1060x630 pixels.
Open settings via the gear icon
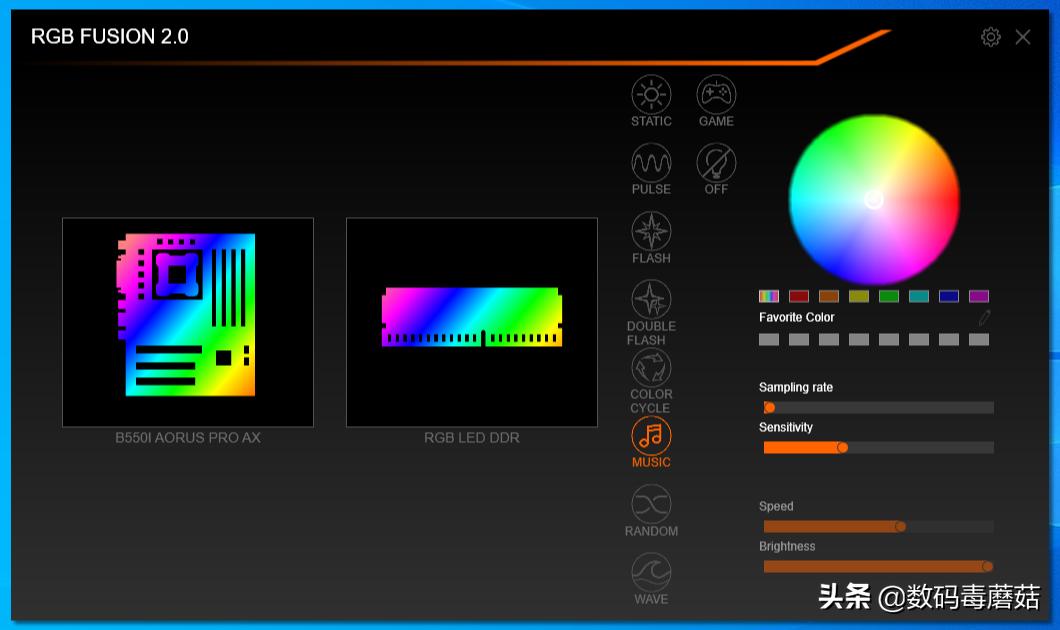[x=990, y=37]
